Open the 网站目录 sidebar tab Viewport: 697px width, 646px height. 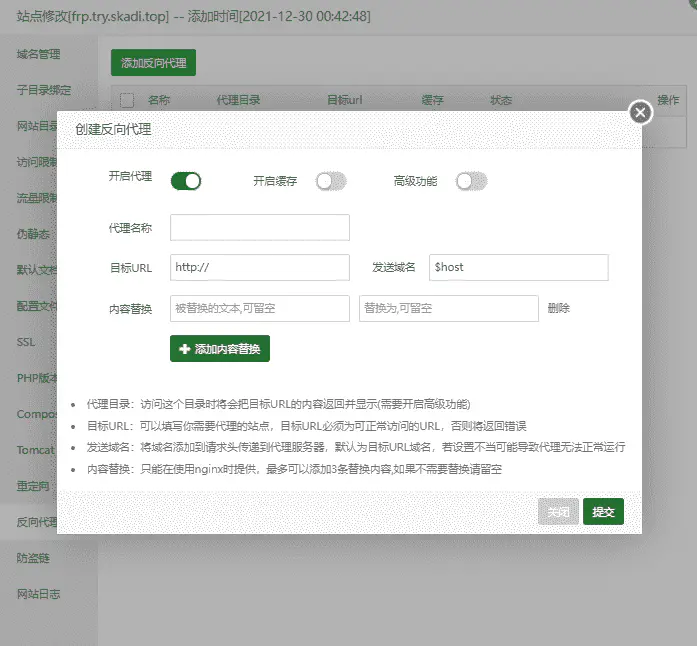(x=36, y=126)
